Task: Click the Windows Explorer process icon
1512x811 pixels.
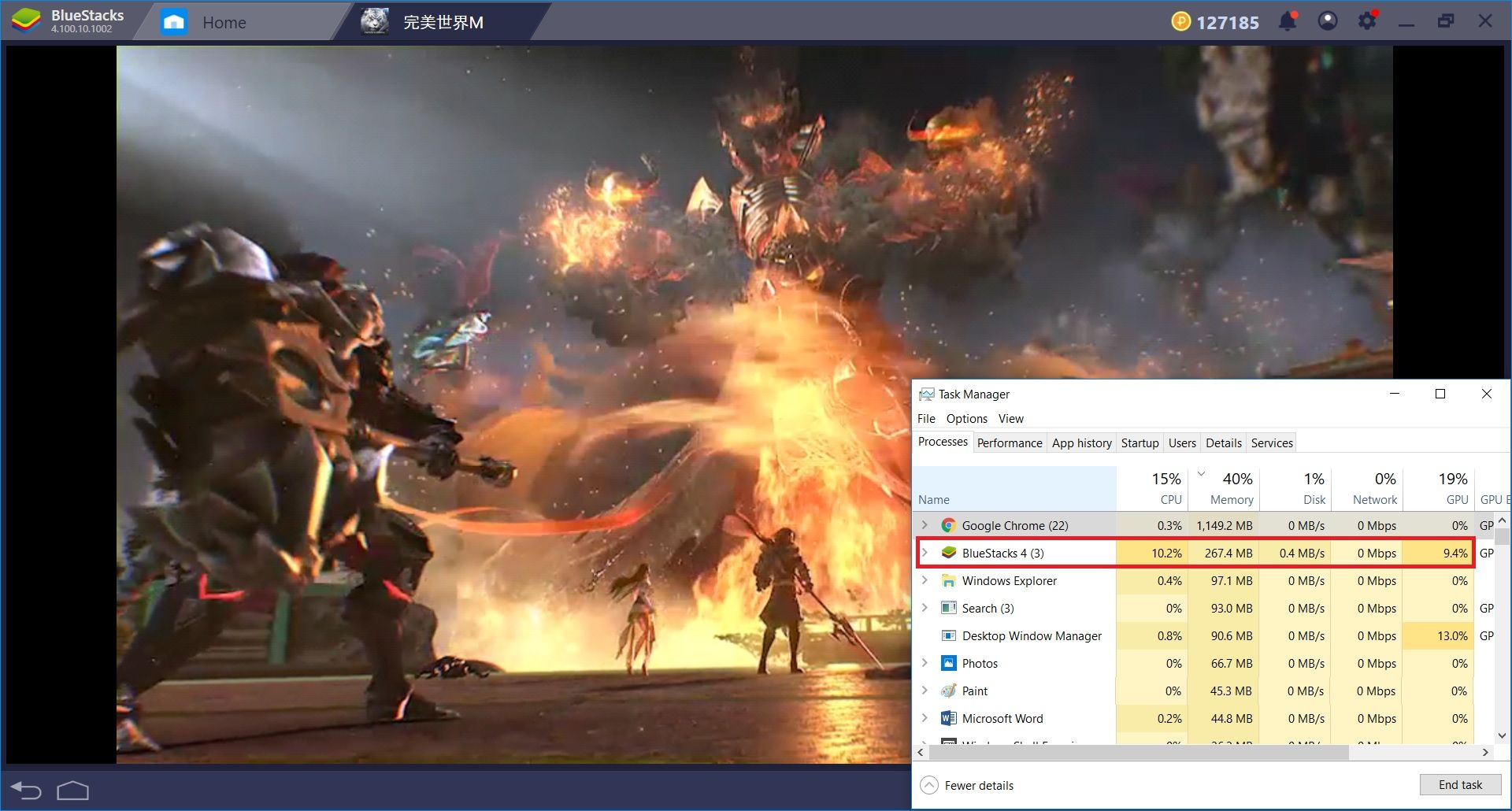Action: tap(949, 580)
